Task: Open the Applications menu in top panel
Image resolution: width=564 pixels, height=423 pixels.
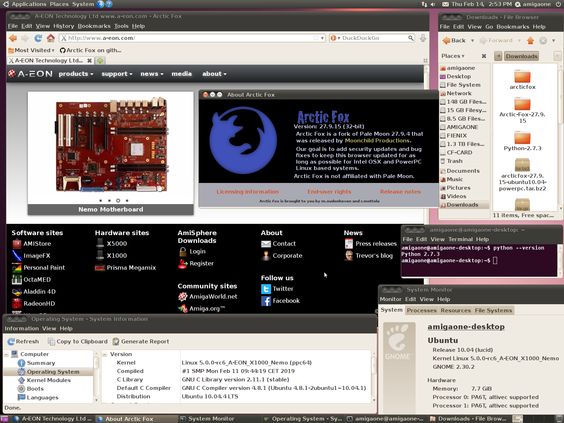Action: pyautogui.click(x=29, y=4)
